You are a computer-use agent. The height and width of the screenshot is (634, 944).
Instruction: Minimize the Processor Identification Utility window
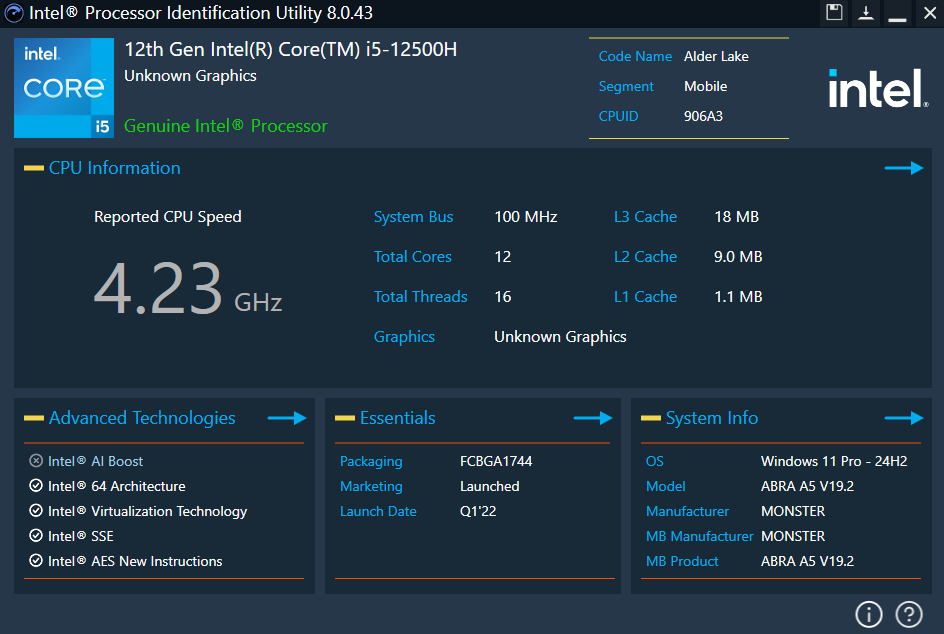coord(897,13)
